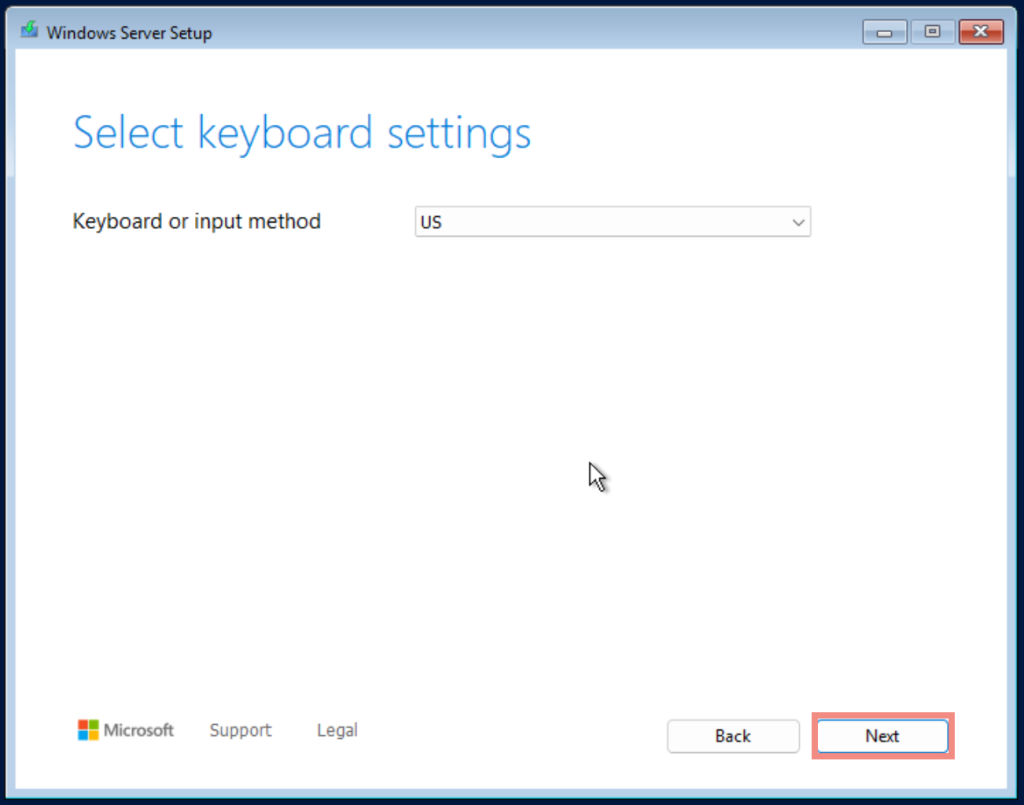
Task: View the Legal information
Action: point(336,730)
